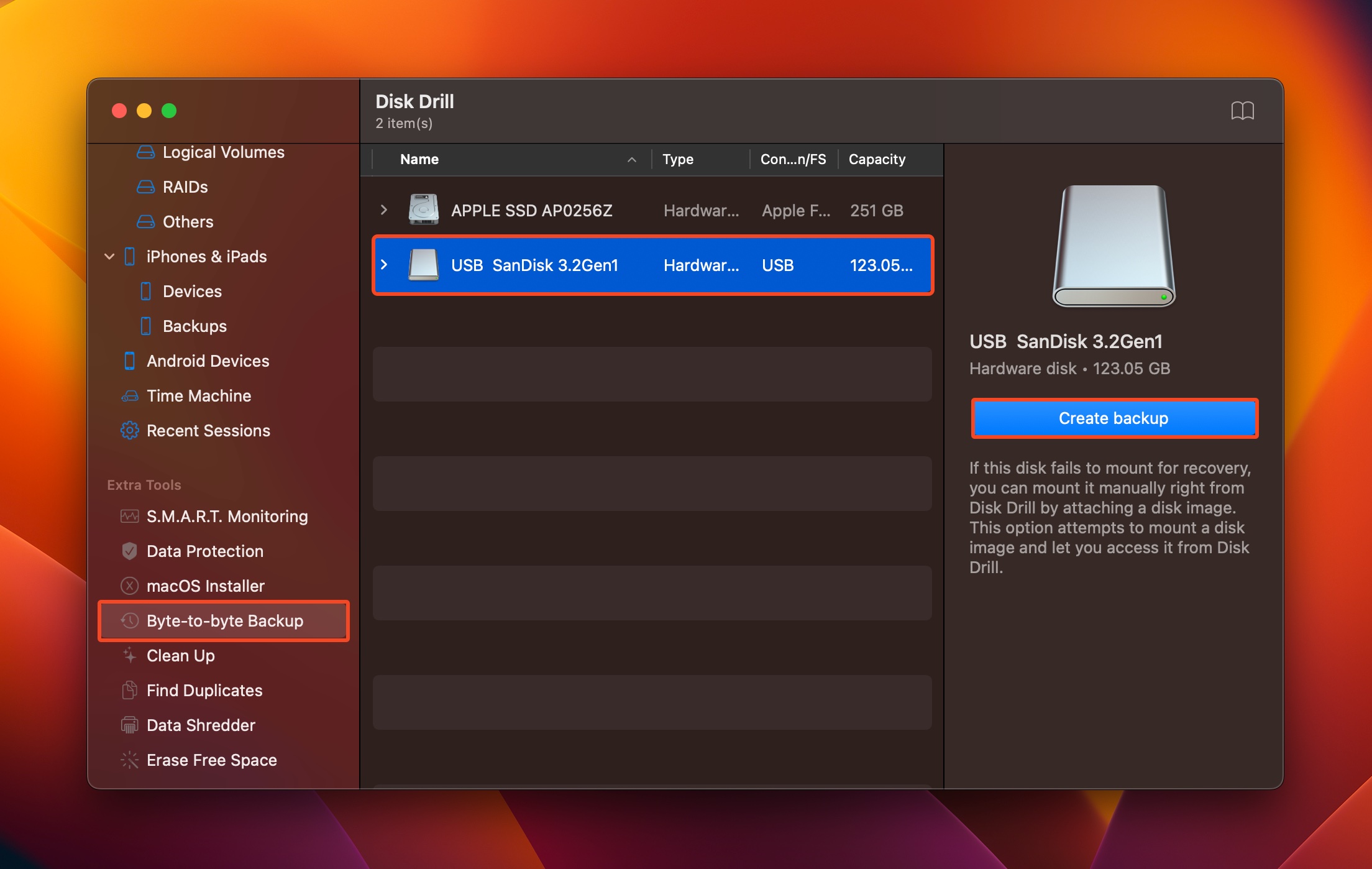The height and width of the screenshot is (869, 1372).
Task: Click the Byte-to-byte Backup menu item
Action: point(225,620)
